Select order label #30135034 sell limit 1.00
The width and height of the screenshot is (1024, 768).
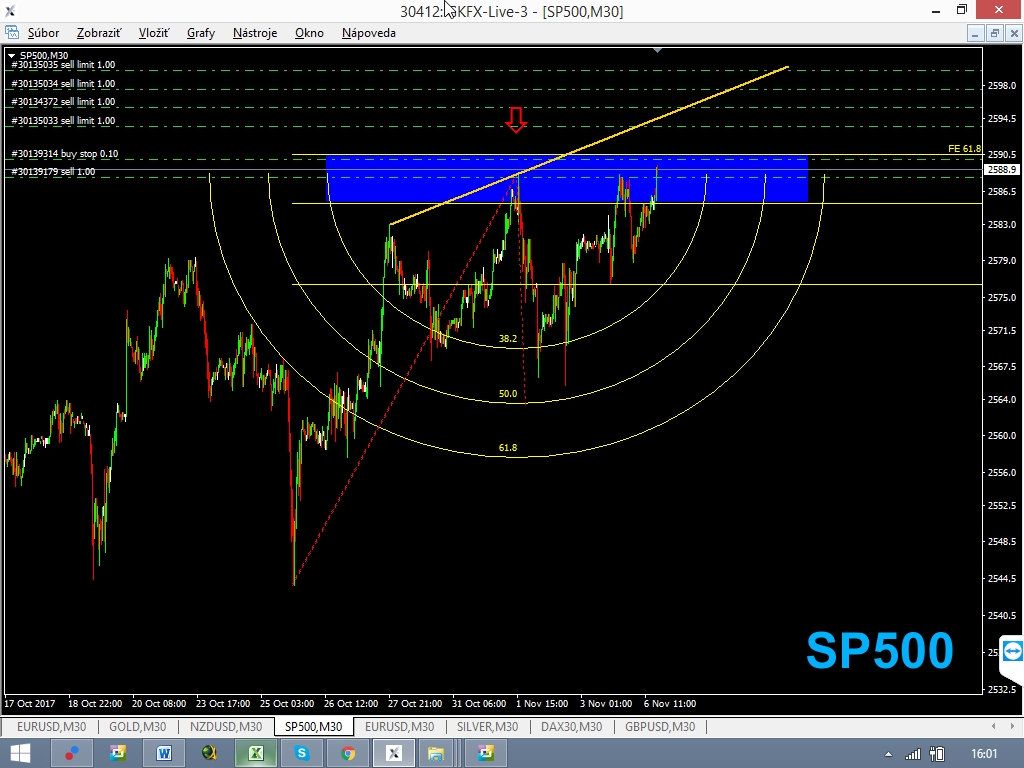pyautogui.click(x=63, y=84)
